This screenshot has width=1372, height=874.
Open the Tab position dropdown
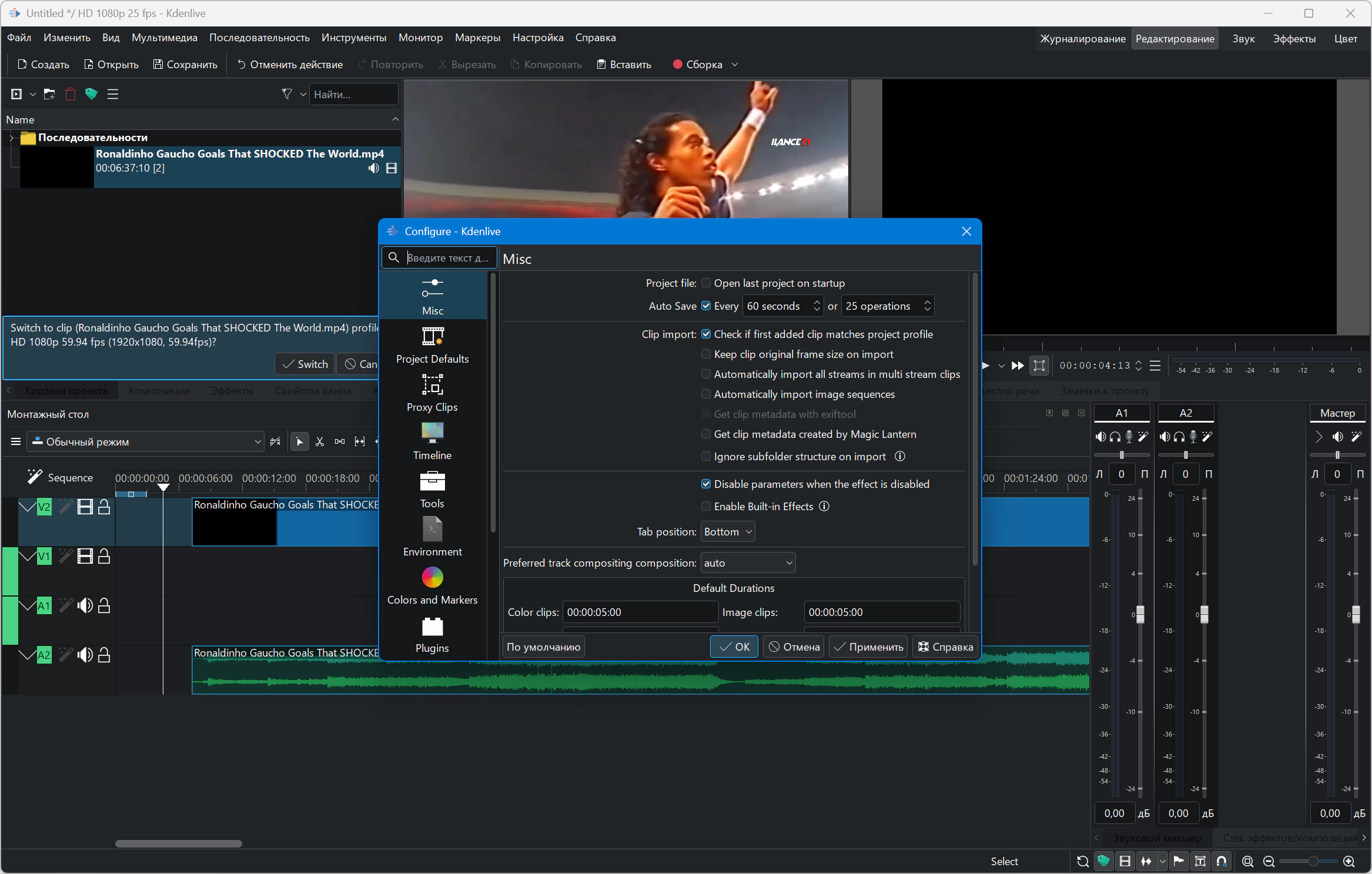click(x=728, y=532)
